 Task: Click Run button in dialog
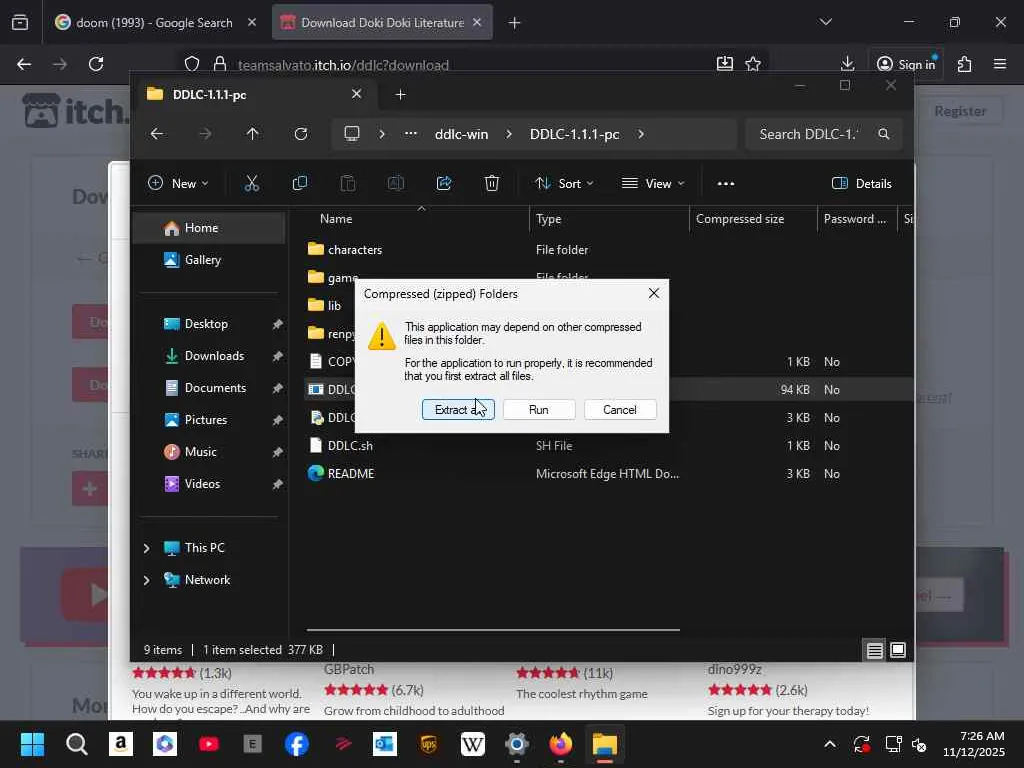pos(539,409)
